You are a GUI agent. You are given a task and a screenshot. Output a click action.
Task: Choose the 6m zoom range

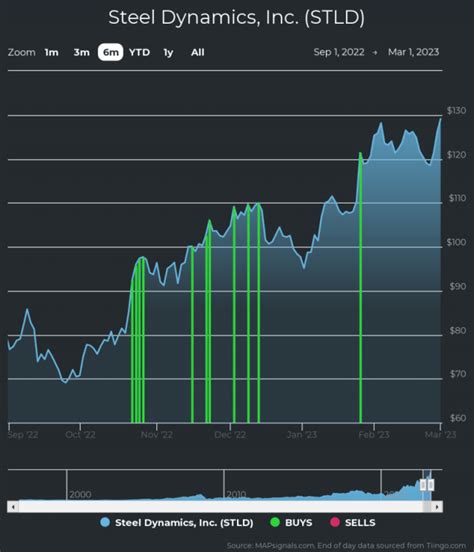coord(111,52)
